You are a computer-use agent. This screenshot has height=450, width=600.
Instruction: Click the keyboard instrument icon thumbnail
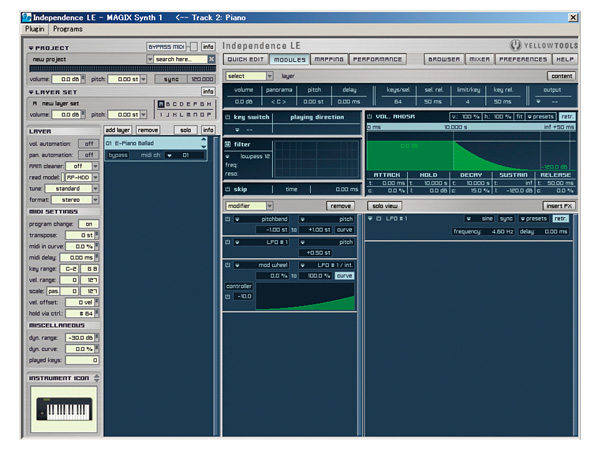pos(64,409)
